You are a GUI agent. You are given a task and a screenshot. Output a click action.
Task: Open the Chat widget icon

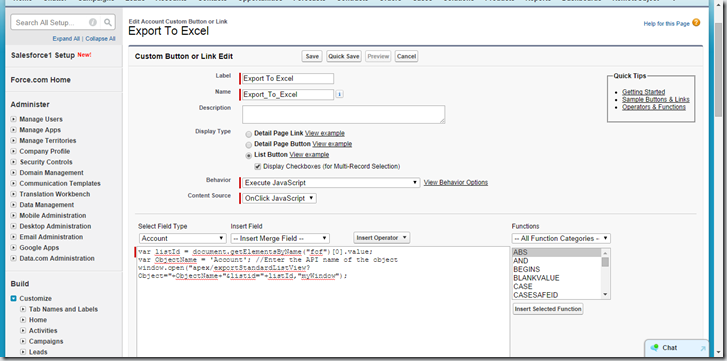pos(655,348)
